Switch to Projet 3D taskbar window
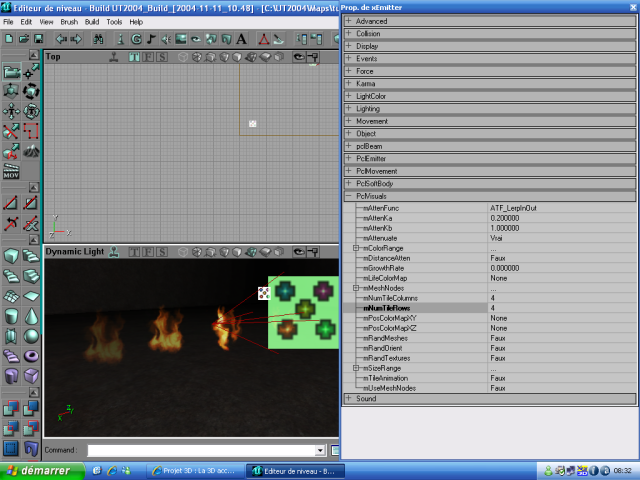 (x=196, y=470)
